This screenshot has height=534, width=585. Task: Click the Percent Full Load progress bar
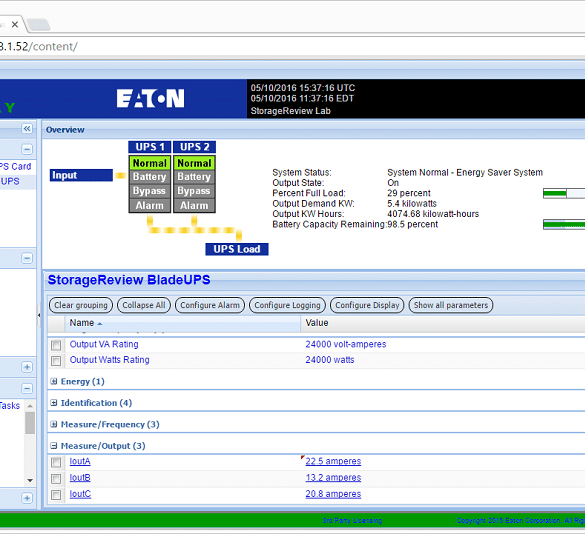click(x=564, y=193)
